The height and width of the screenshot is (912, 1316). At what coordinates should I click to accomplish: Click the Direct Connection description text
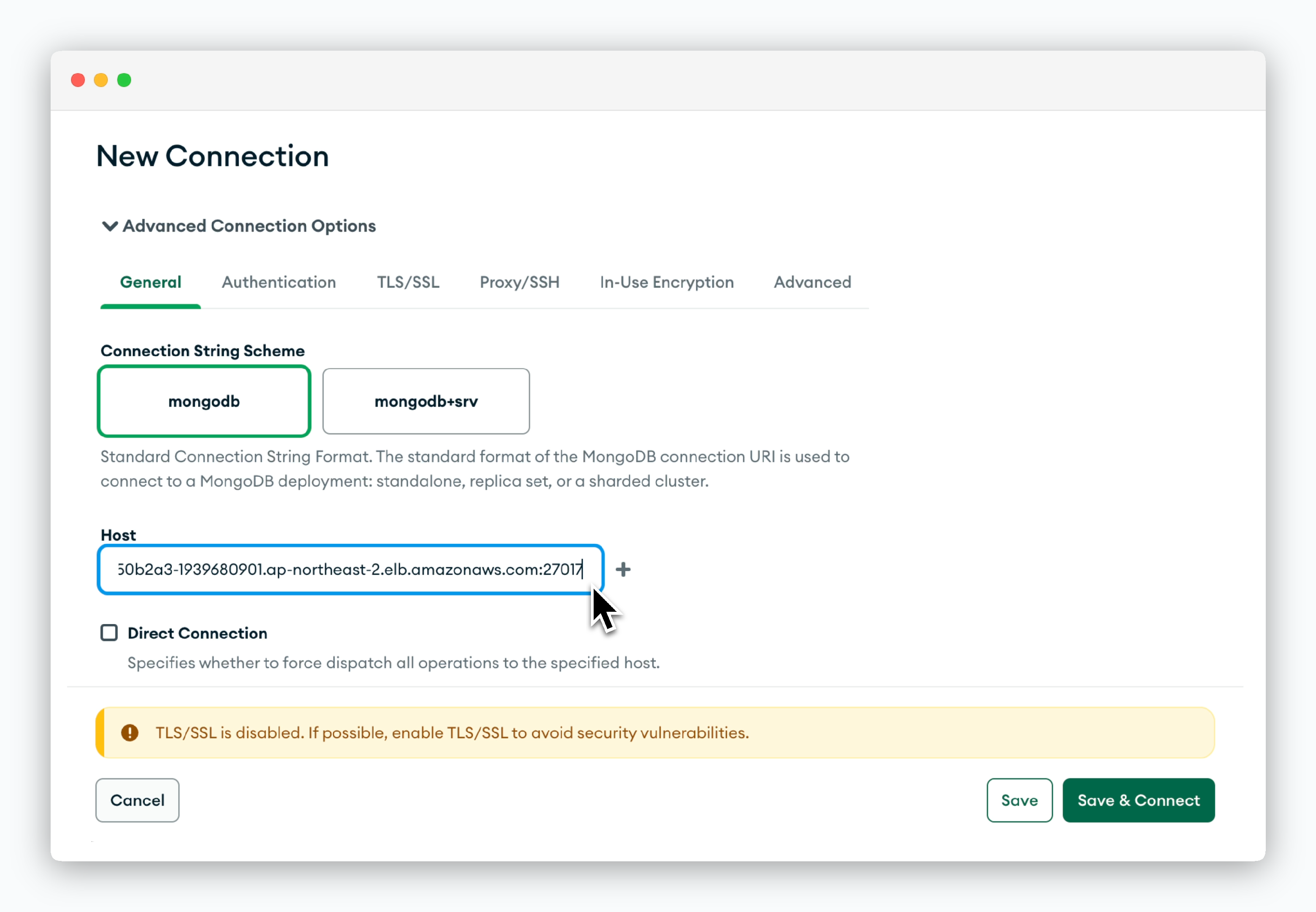click(x=393, y=663)
